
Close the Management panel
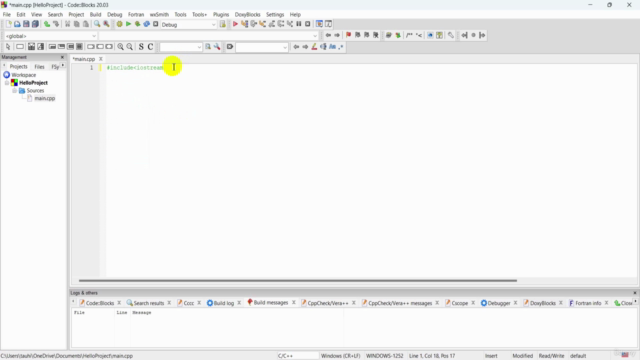pyautogui.click(x=62, y=57)
